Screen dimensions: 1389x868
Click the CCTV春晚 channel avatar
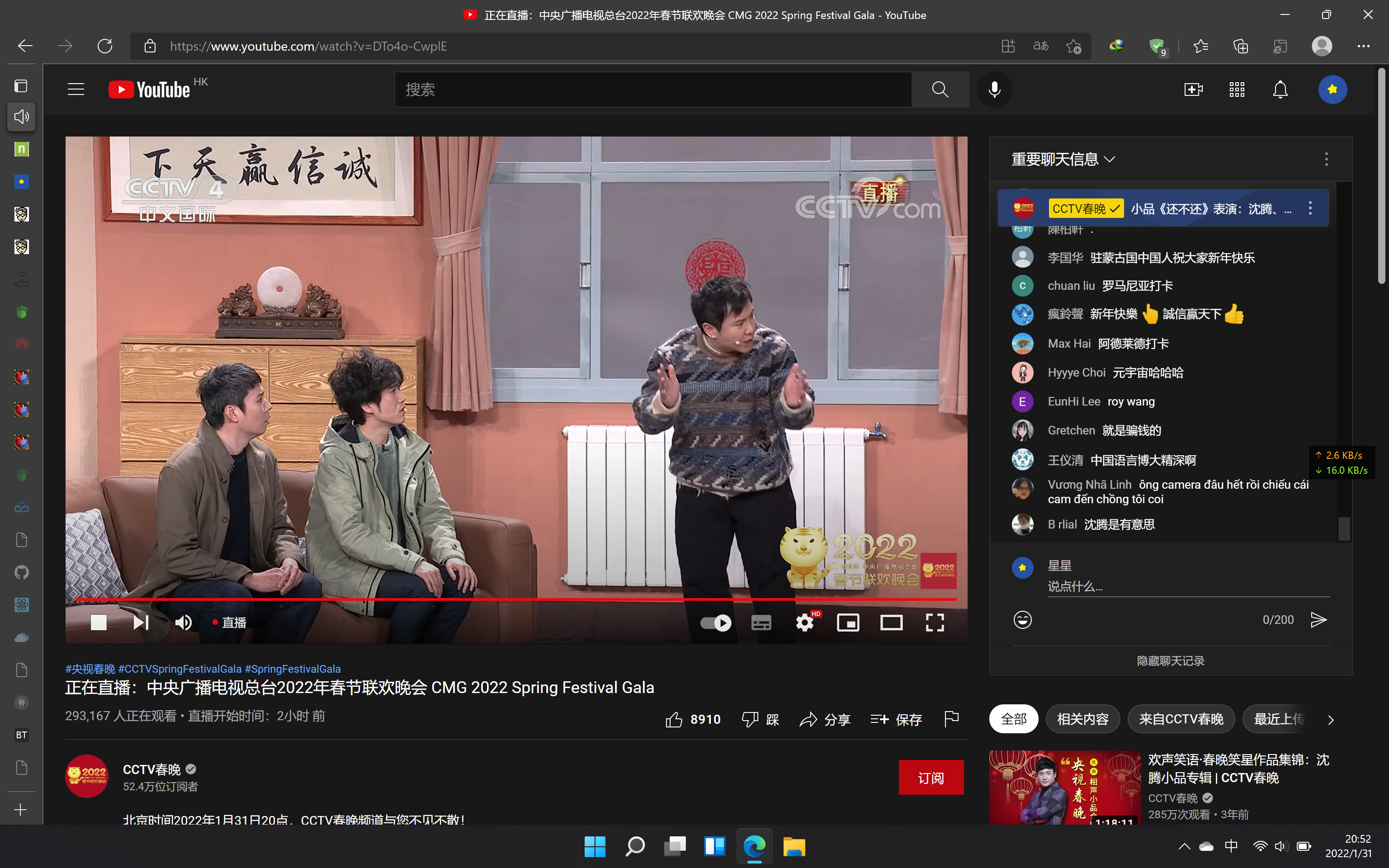(87, 776)
